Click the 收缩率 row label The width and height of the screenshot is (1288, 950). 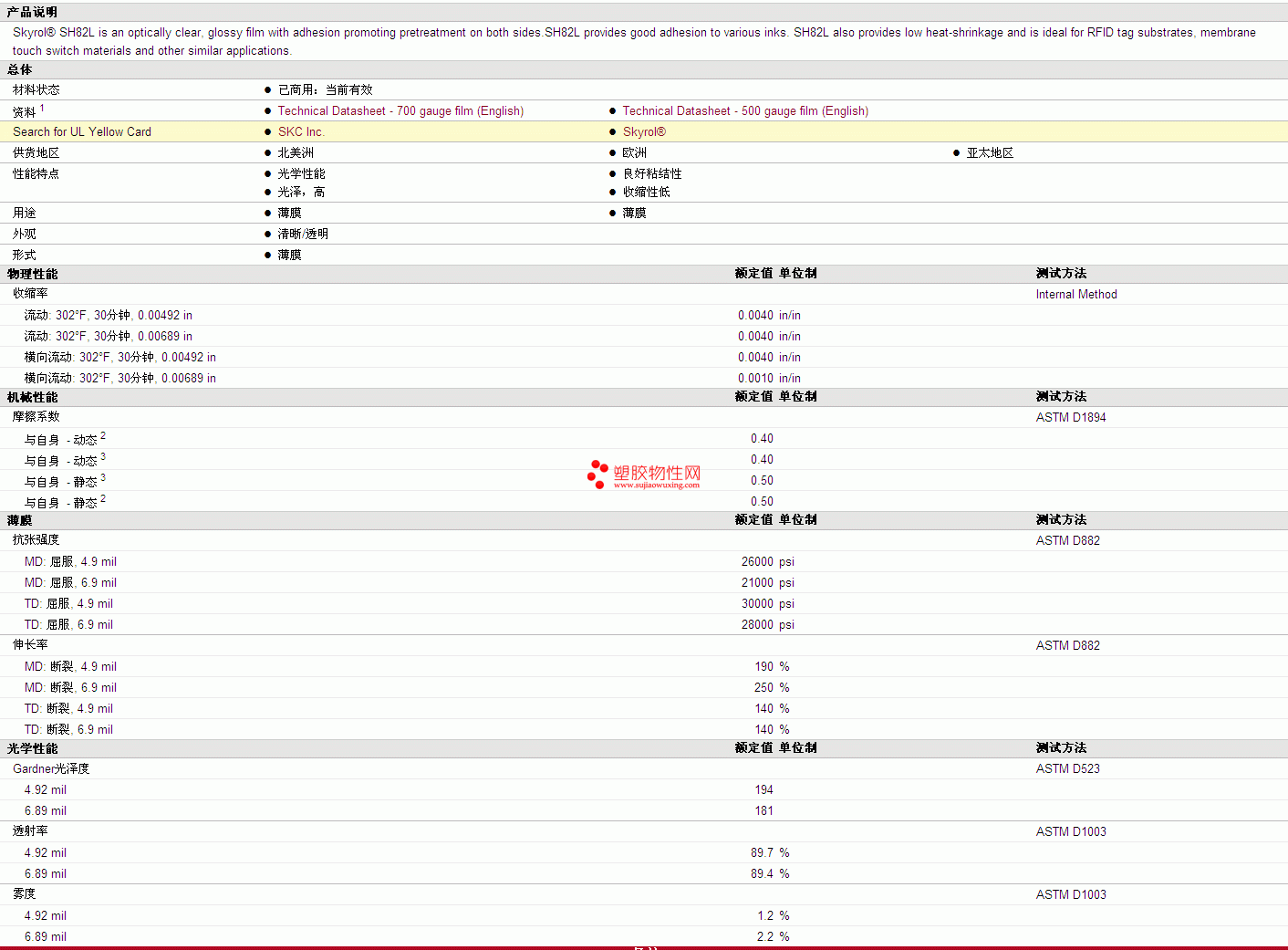pos(30,293)
